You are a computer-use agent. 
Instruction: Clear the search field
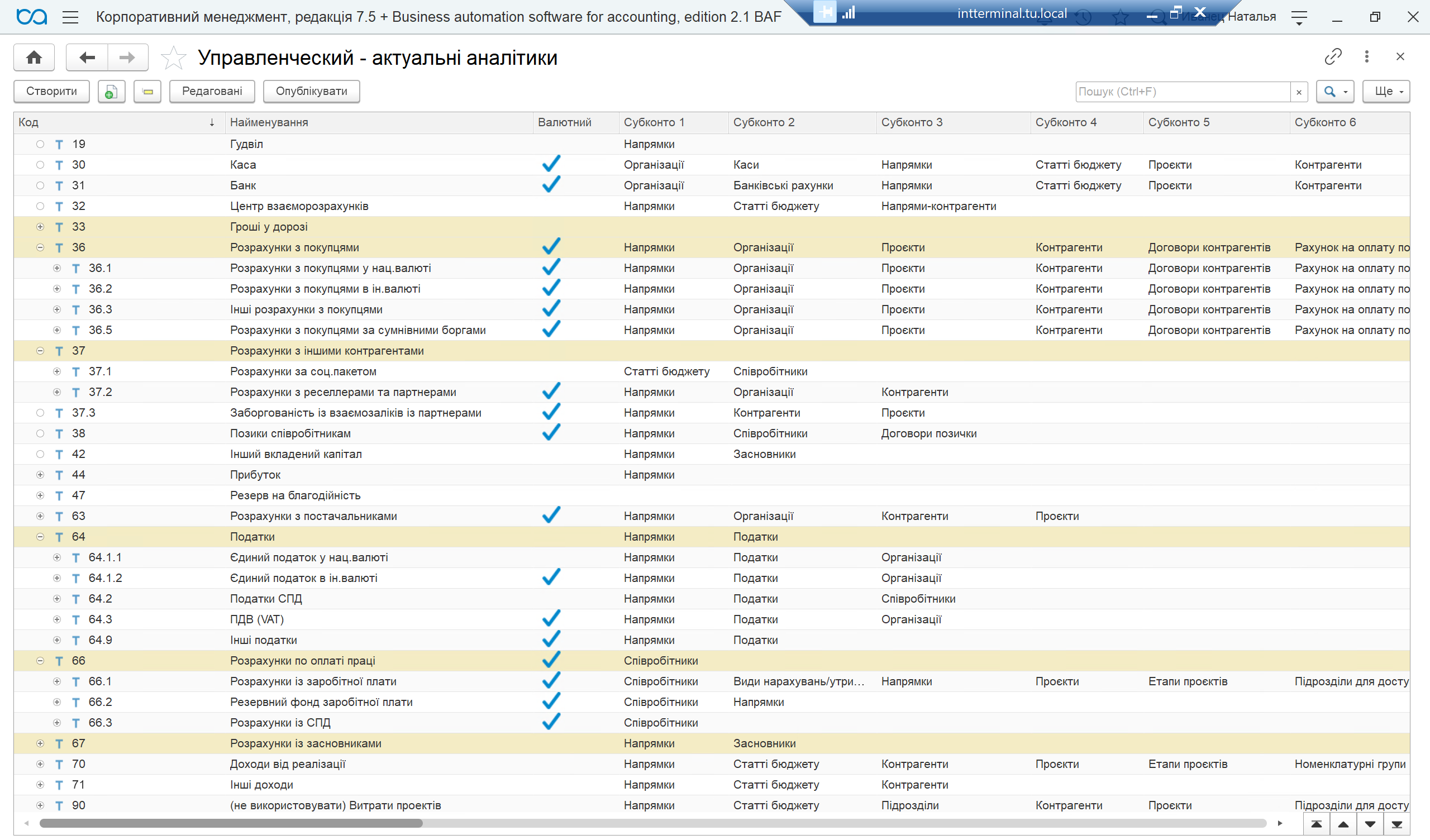click(x=1298, y=92)
